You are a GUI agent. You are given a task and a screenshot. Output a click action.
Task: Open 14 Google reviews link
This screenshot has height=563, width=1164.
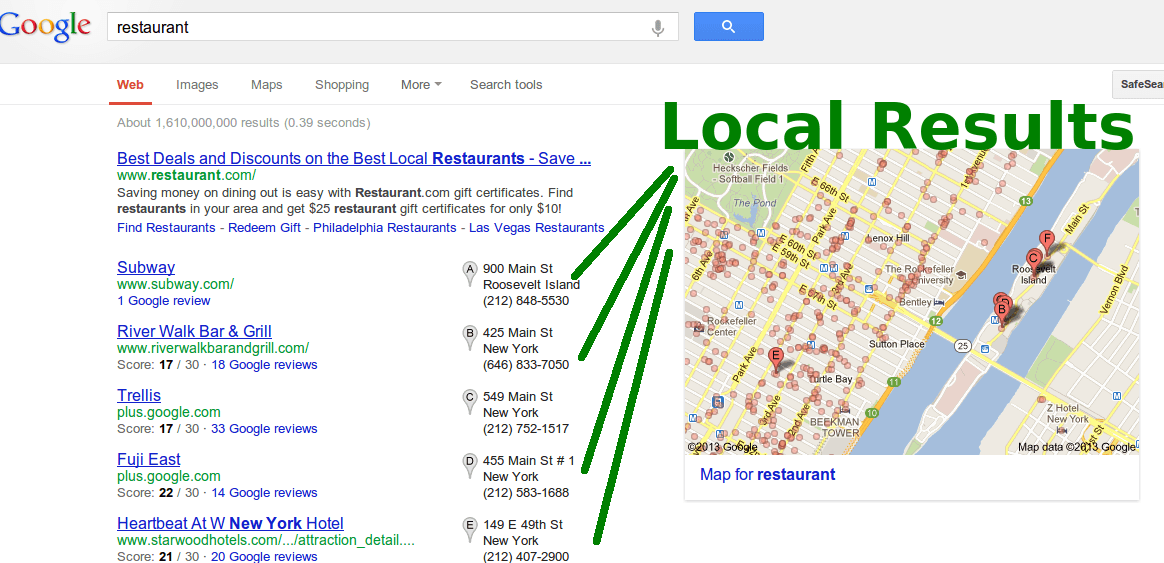(264, 492)
